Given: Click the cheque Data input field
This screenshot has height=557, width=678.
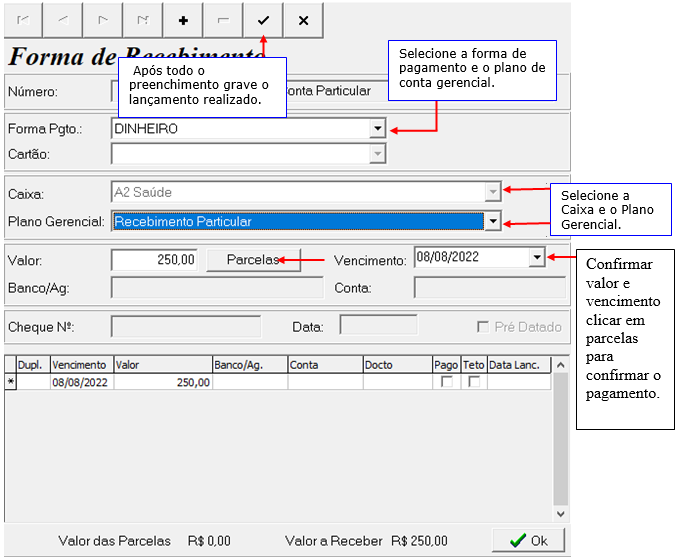Looking at the screenshot, I should (378, 325).
